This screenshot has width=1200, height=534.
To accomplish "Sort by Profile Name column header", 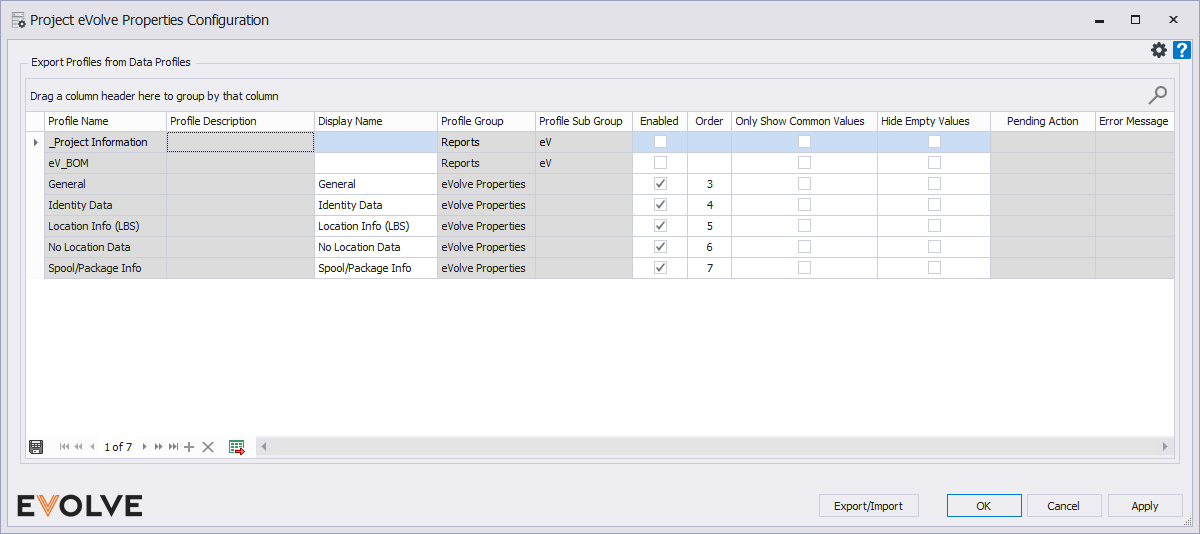I will (105, 121).
